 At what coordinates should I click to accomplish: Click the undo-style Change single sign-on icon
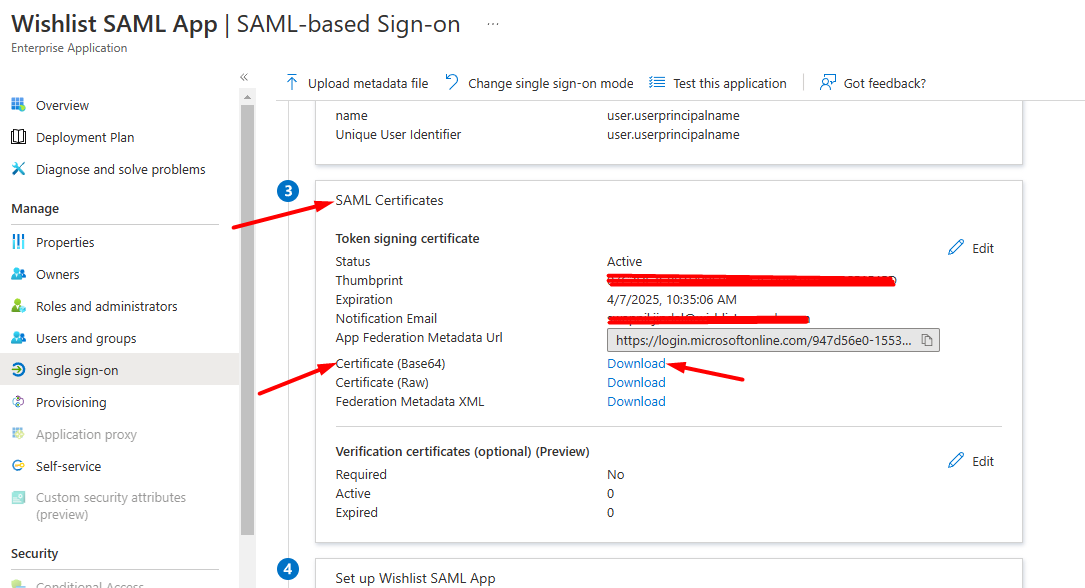pos(452,82)
